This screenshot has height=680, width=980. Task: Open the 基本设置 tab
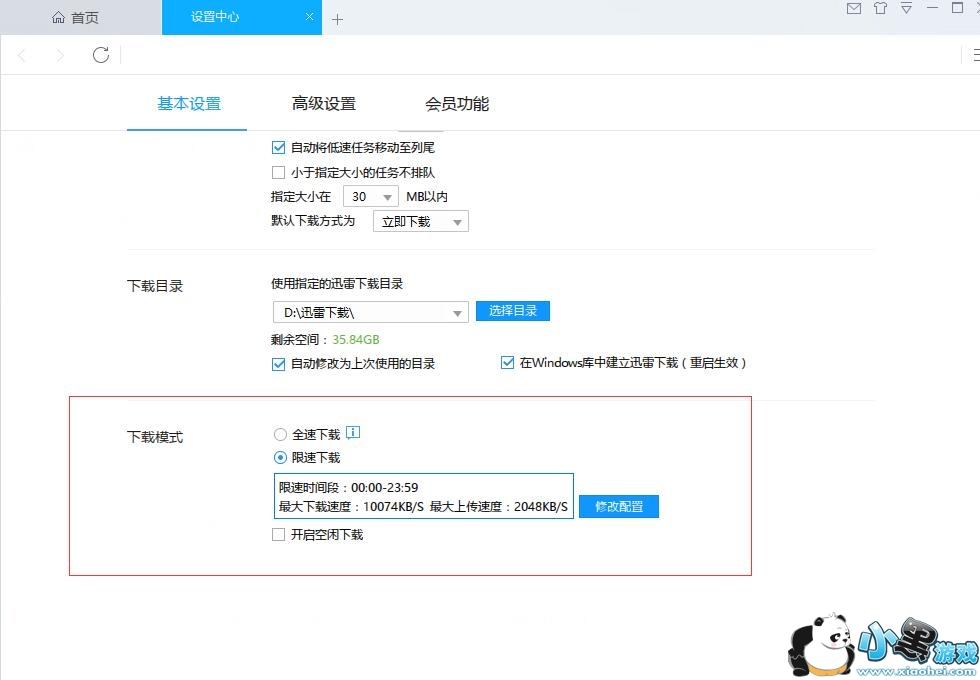pos(189,104)
